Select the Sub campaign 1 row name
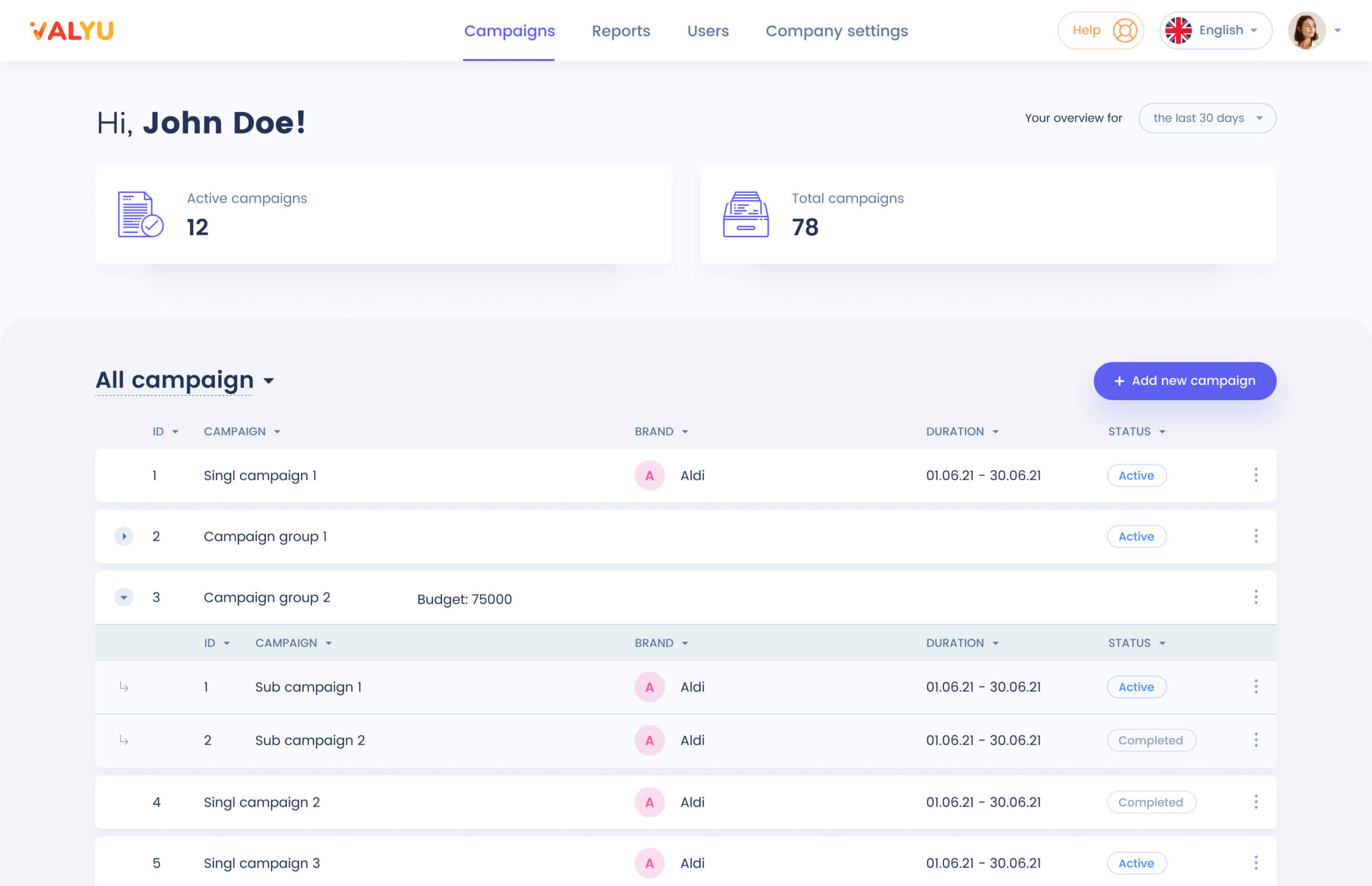The image size is (1372, 886). (x=308, y=687)
